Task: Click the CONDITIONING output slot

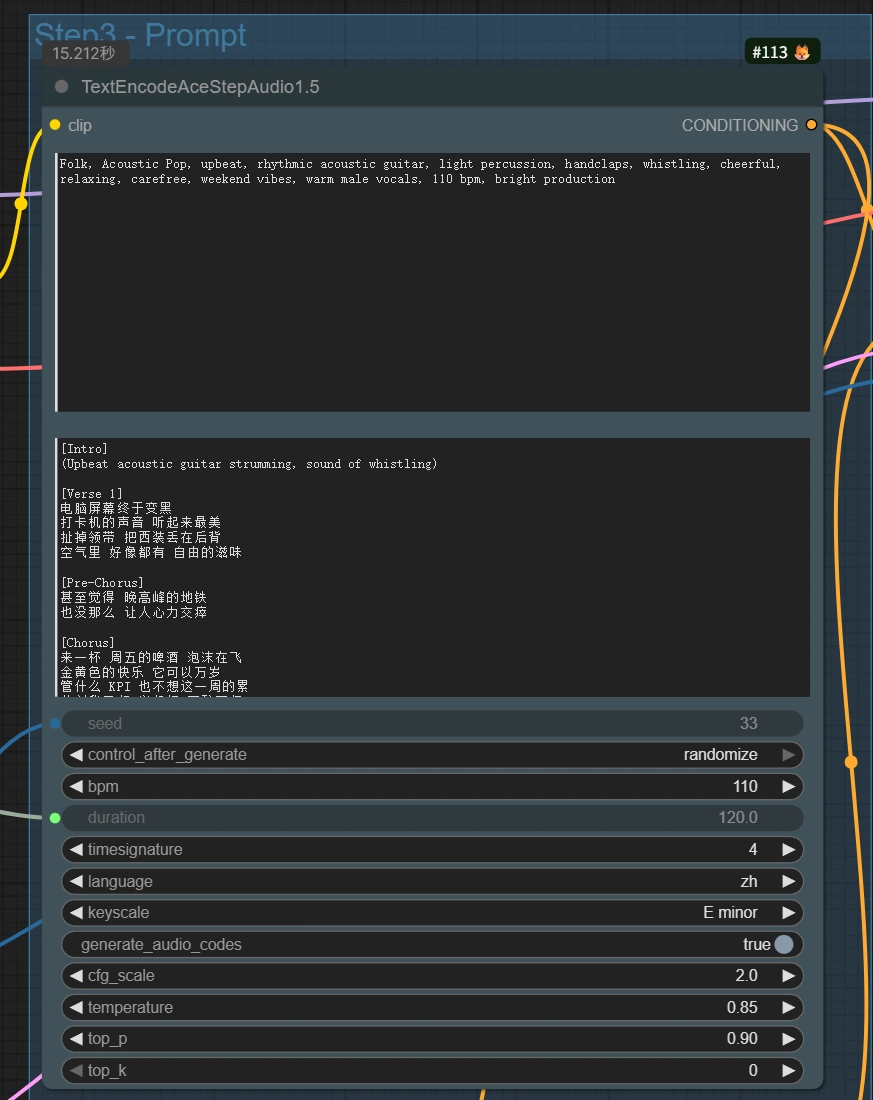Action: pyautogui.click(x=812, y=125)
